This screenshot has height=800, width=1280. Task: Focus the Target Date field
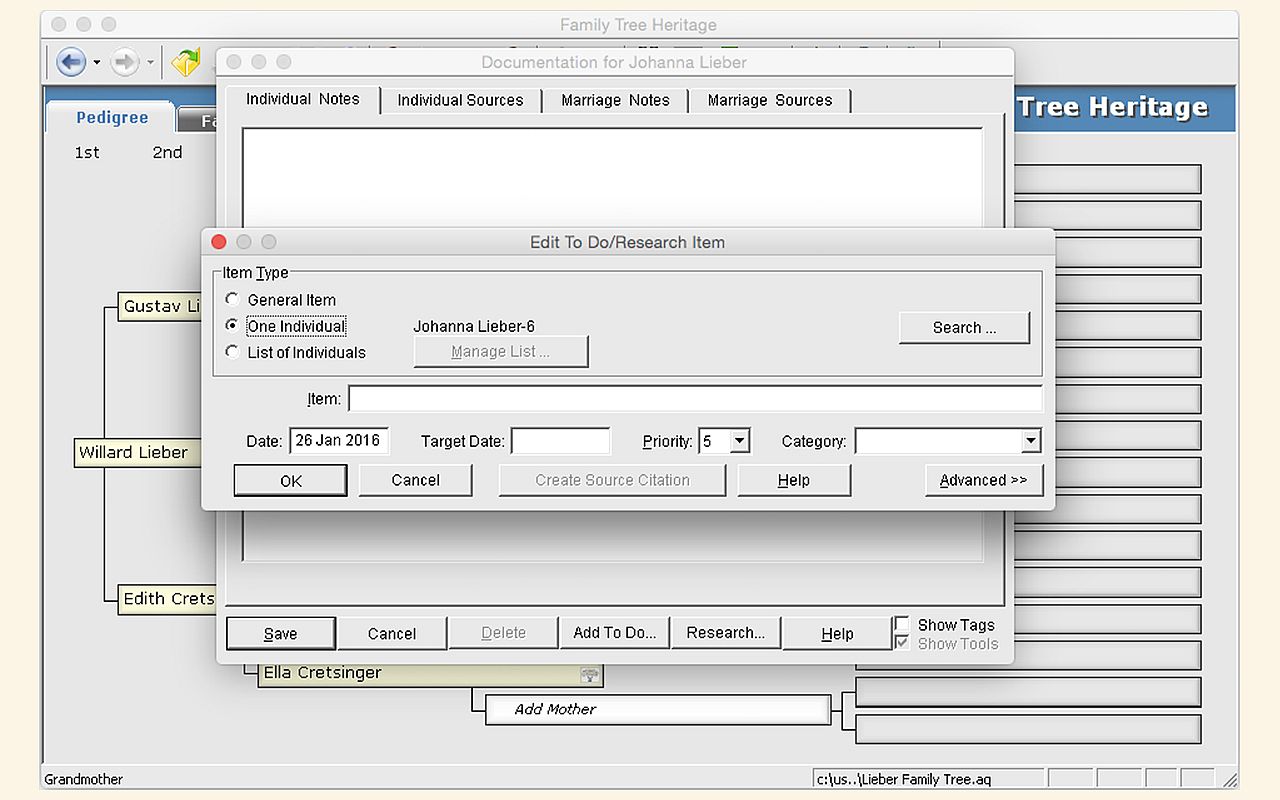[560, 441]
